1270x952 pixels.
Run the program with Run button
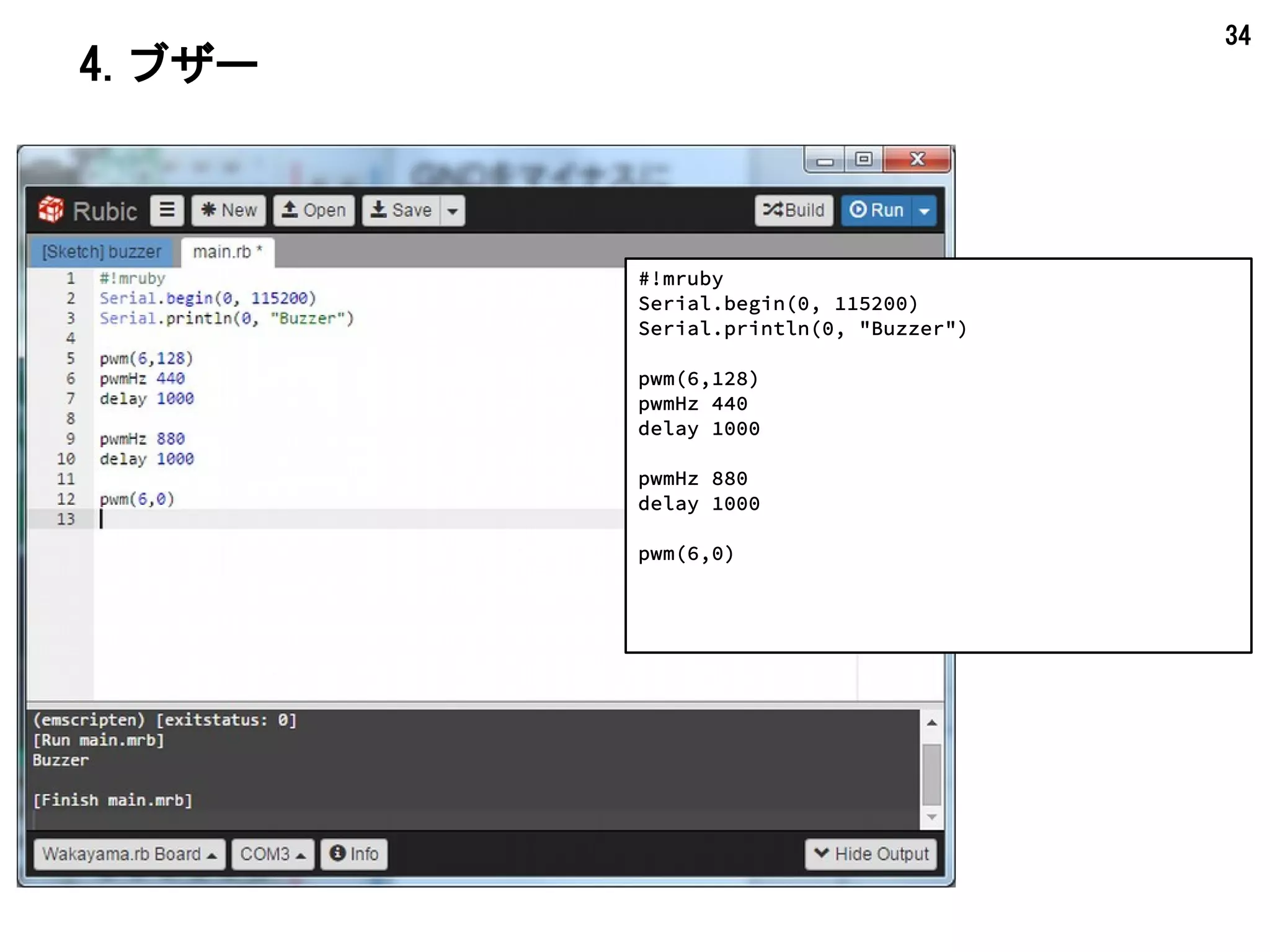[877, 210]
